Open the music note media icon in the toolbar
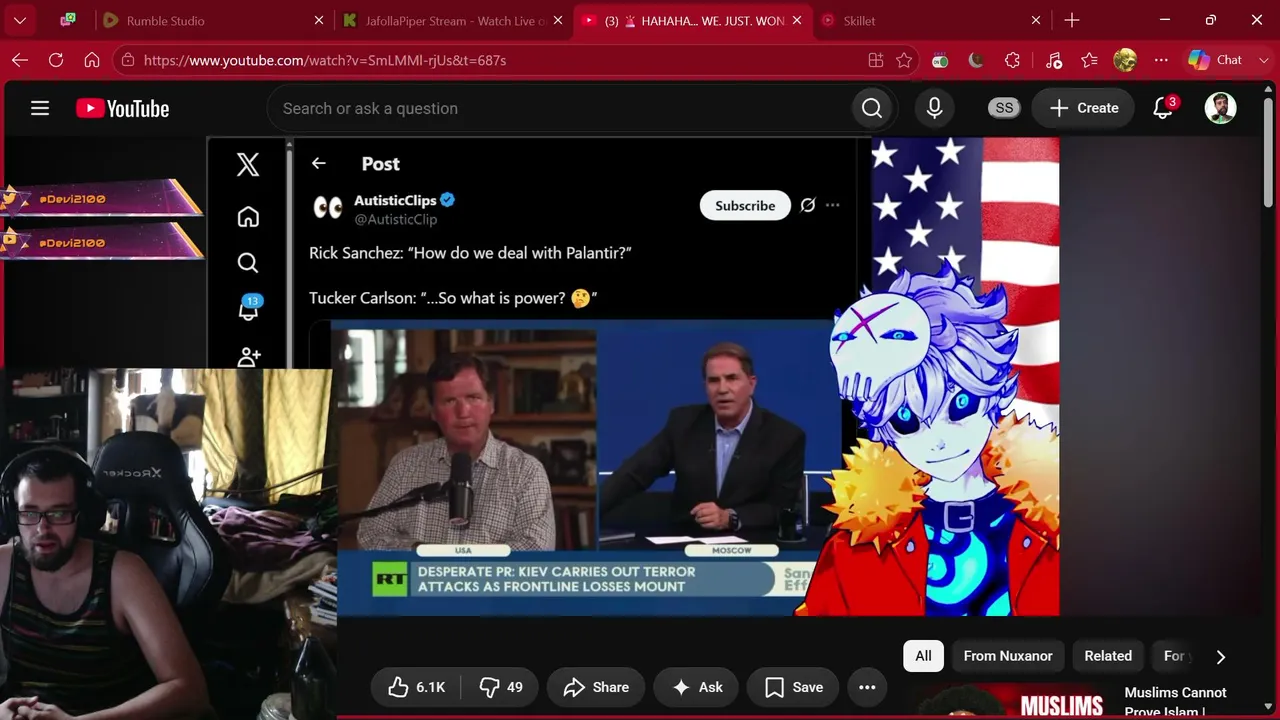Screen dimensions: 1280x720 tap(1054, 60)
